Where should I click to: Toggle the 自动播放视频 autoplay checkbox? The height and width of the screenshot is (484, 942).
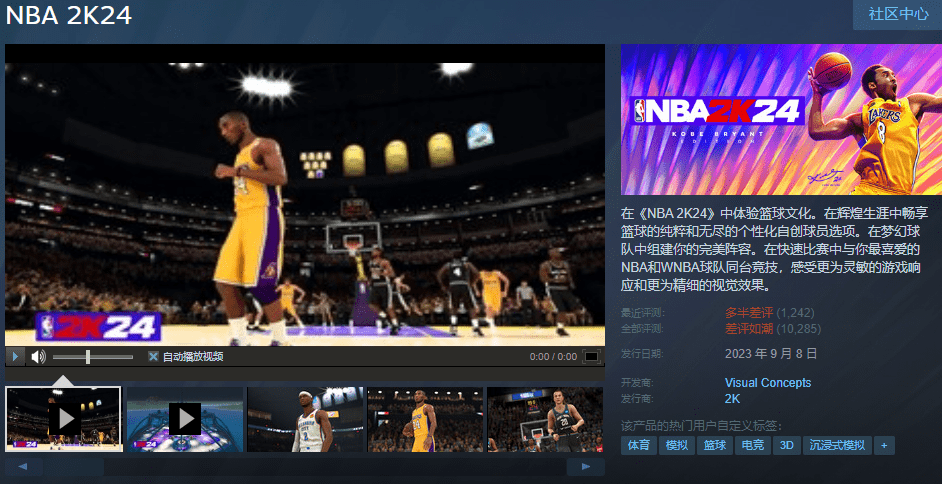pyautogui.click(x=153, y=356)
